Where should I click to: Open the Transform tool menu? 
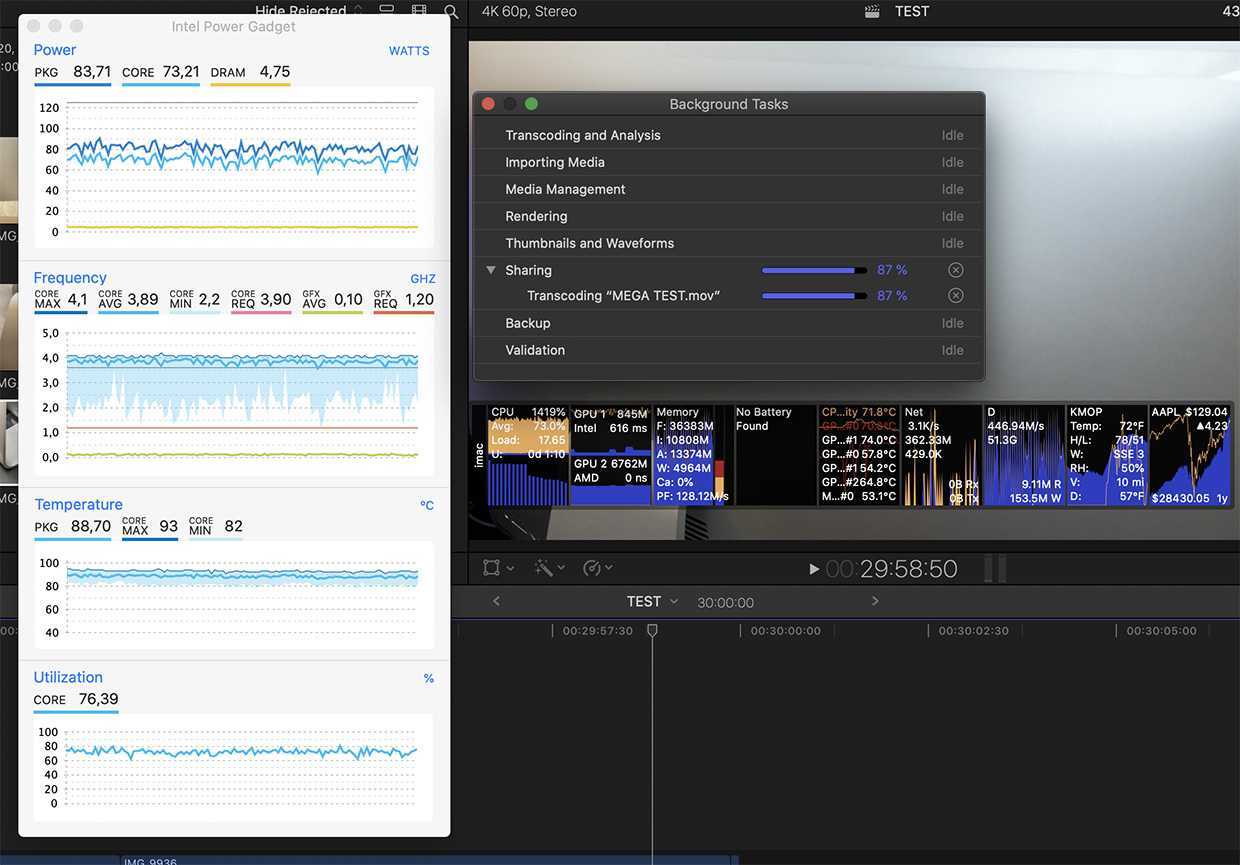(497, 568)
